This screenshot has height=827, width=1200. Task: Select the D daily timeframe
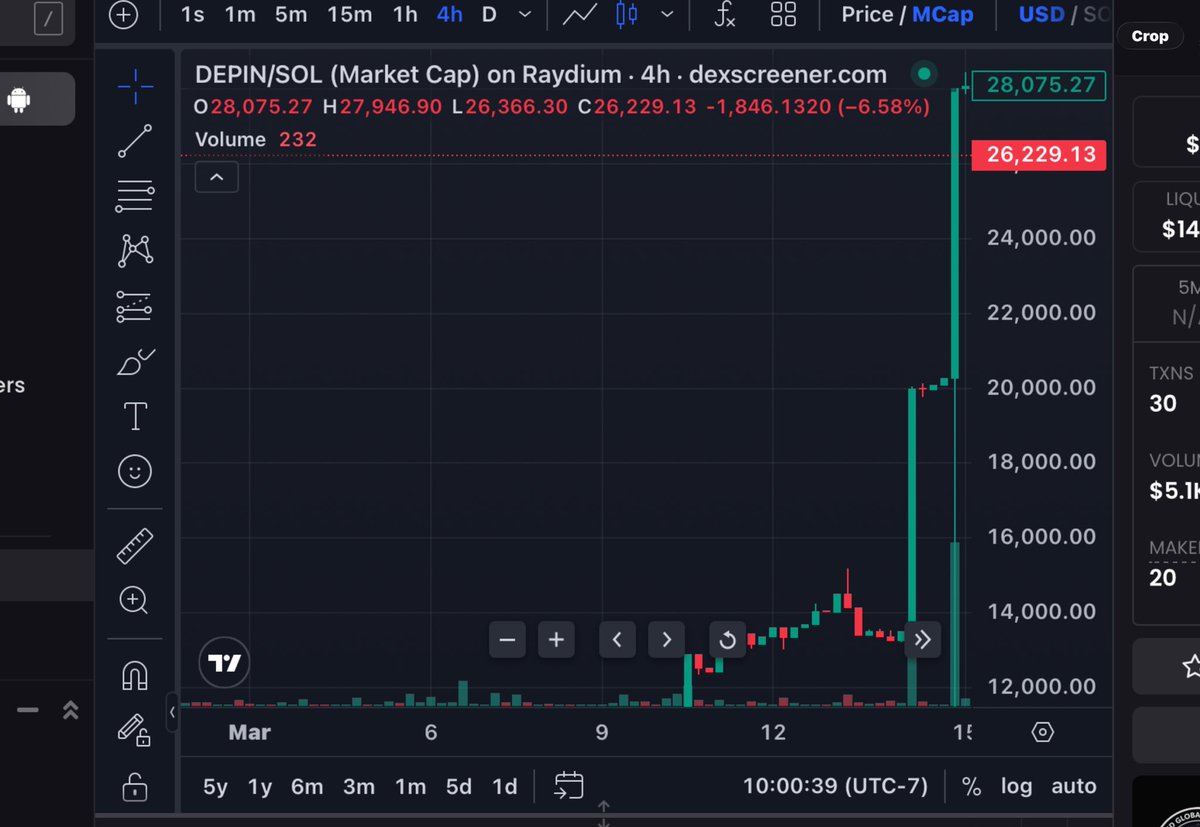click(489, 14)
